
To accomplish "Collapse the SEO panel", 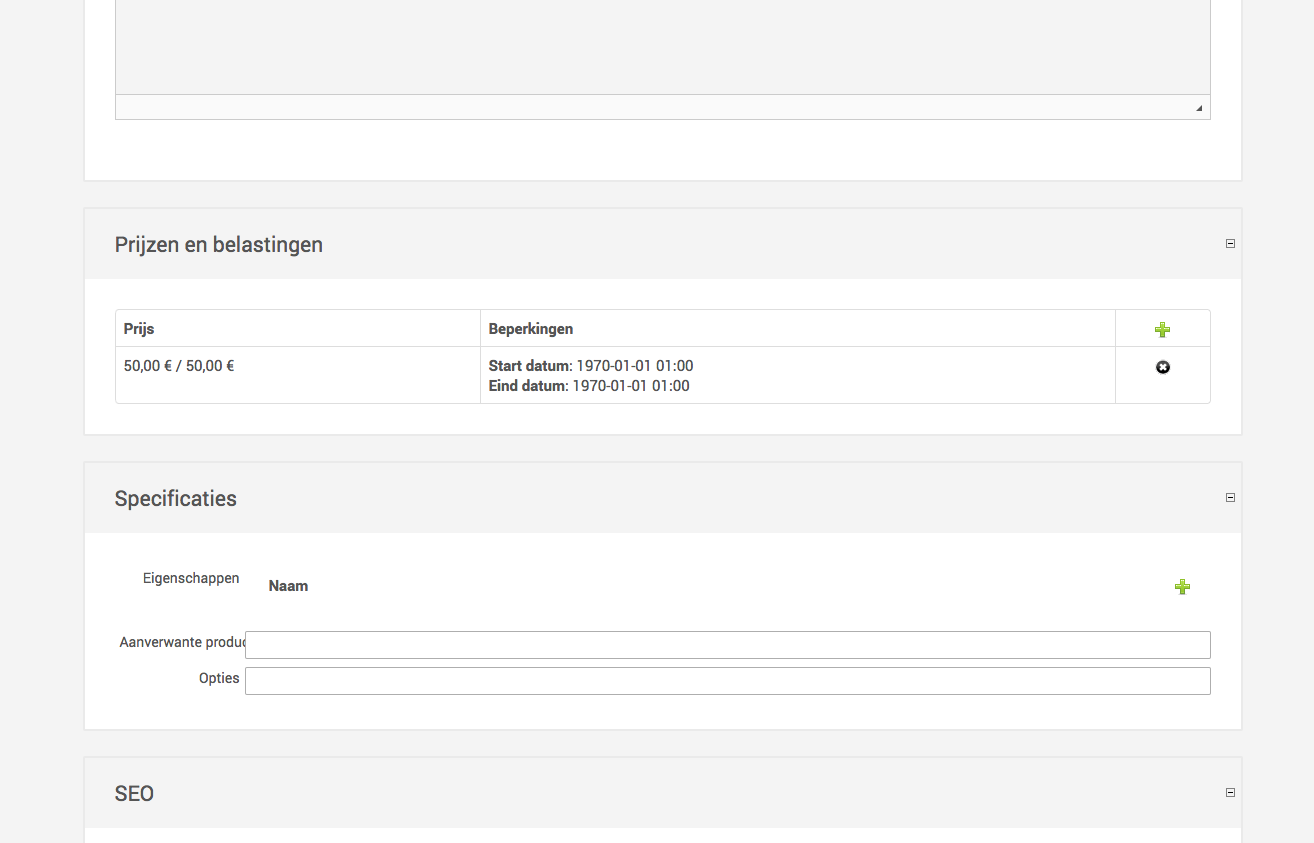I will (1230, 792).
